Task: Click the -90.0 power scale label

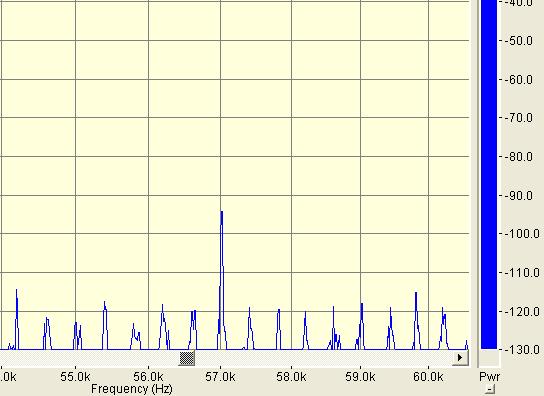Action: [519, 196]
